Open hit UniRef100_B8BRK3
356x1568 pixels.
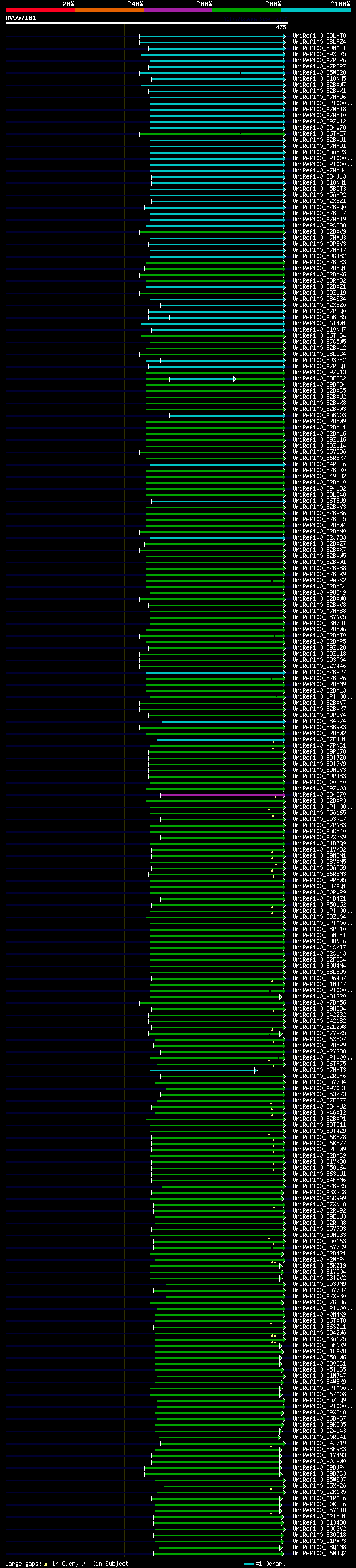[319, 728]
